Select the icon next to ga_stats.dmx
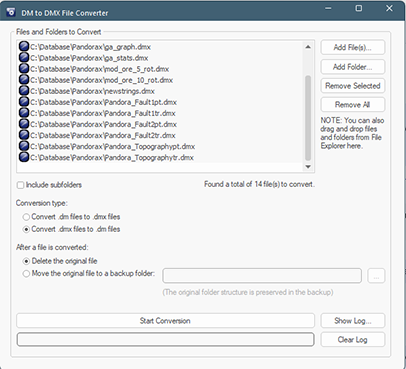 point(24,57)
